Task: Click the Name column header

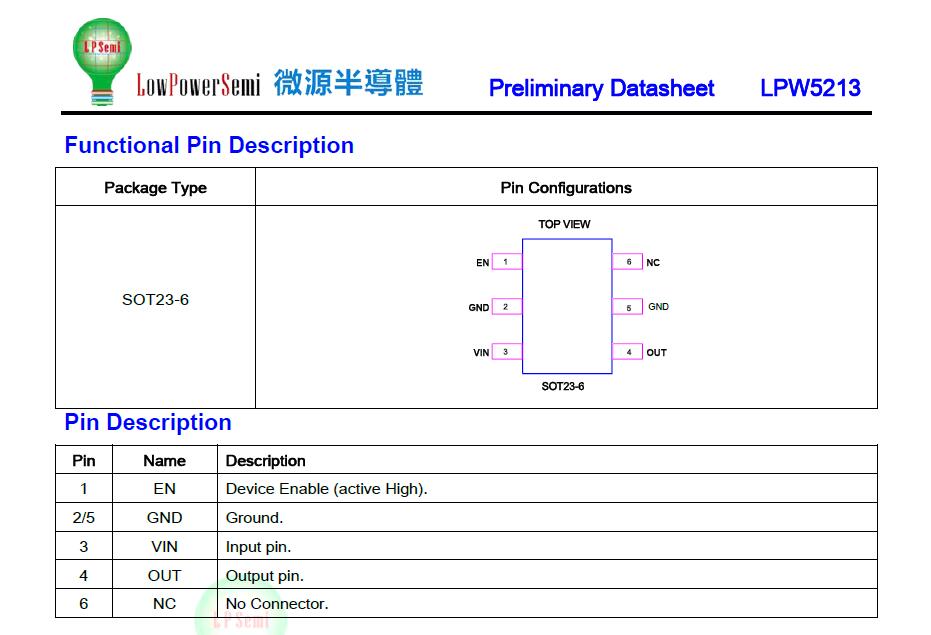Action: (164, 460)
